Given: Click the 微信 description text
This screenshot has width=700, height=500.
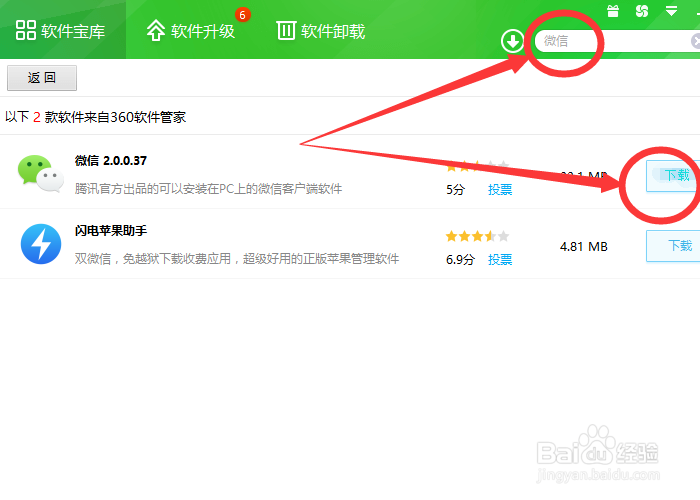Looking at the screenshot, I should point(208,189).
